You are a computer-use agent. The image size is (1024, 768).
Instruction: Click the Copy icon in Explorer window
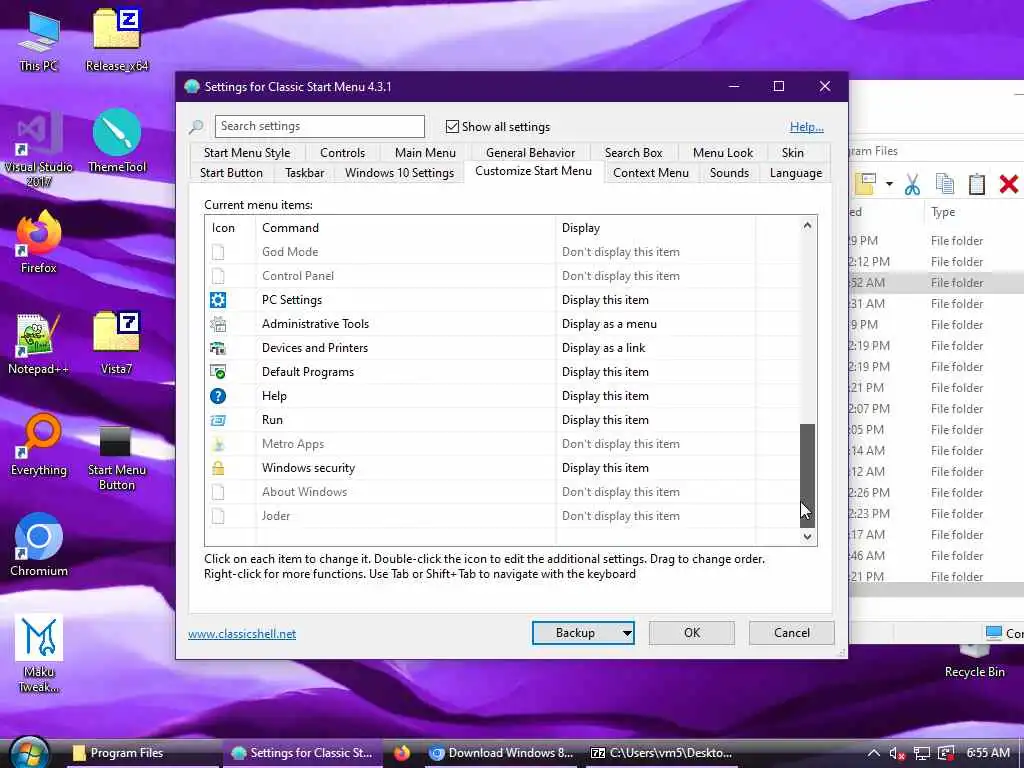coord(944,184)
